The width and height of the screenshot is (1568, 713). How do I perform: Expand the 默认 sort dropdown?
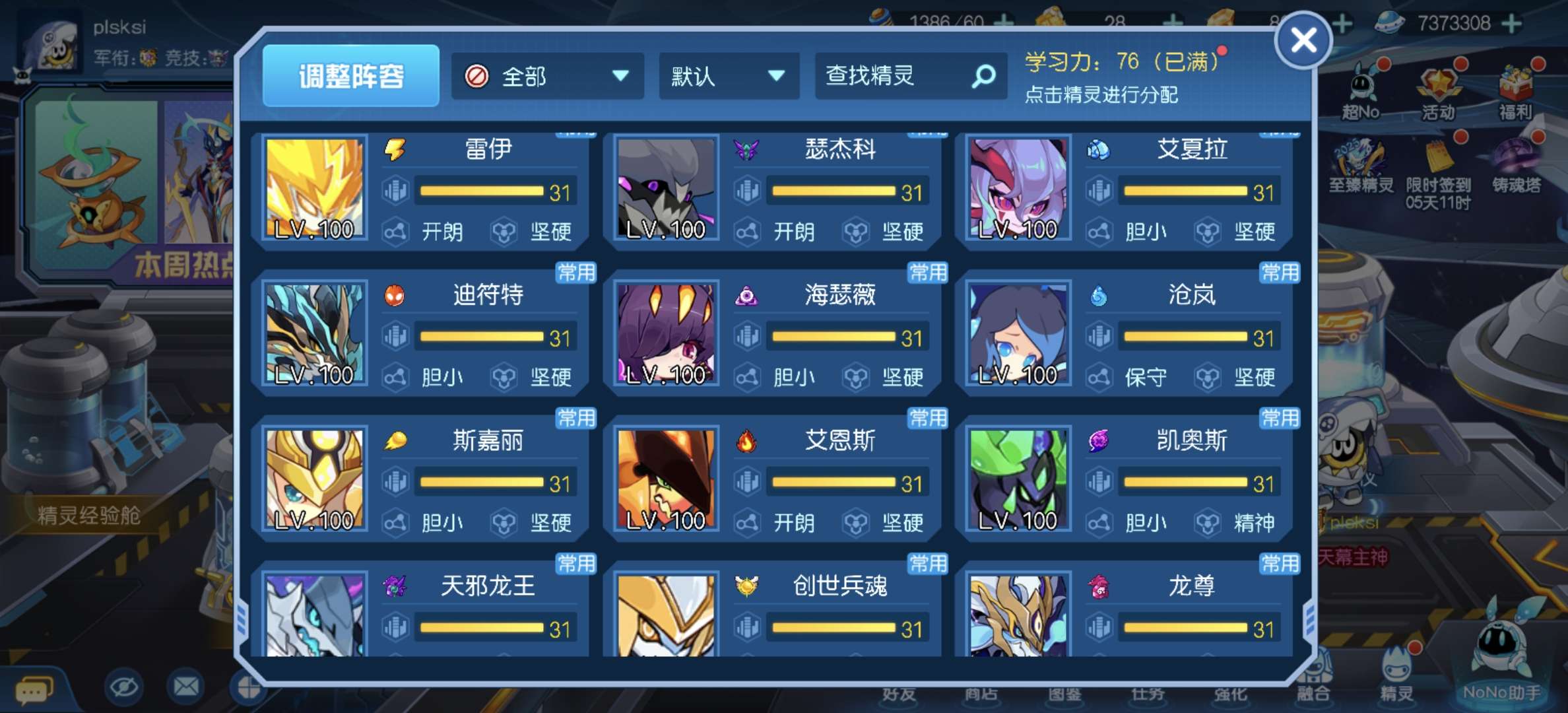point(729,77)
